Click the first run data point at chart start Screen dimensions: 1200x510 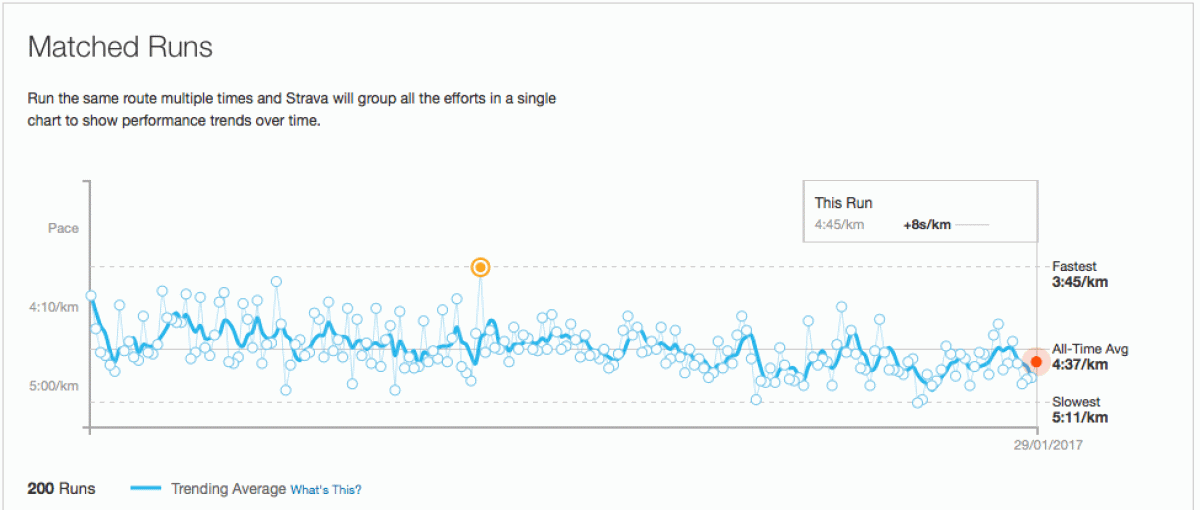tap(91, 296)
